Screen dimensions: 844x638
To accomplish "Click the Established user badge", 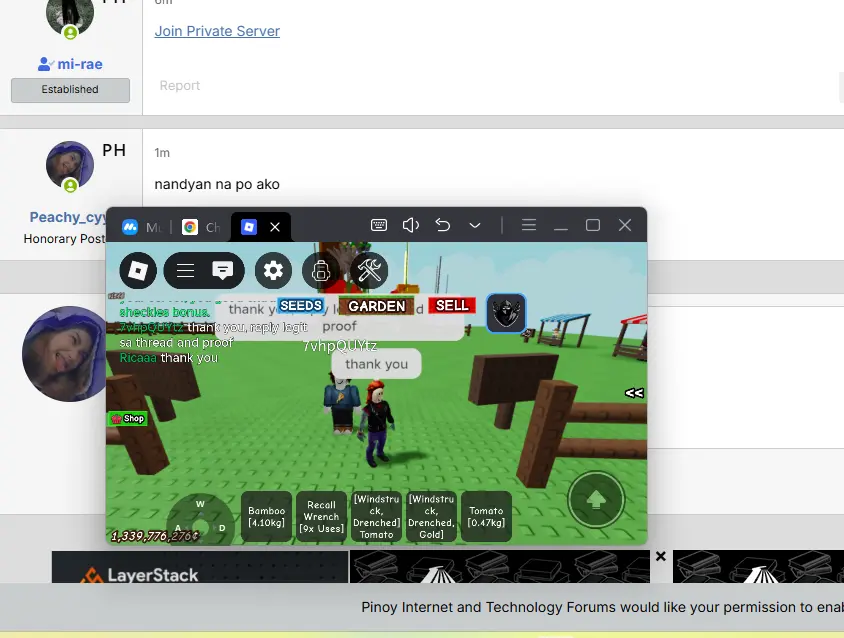I will tap(70, 90).
